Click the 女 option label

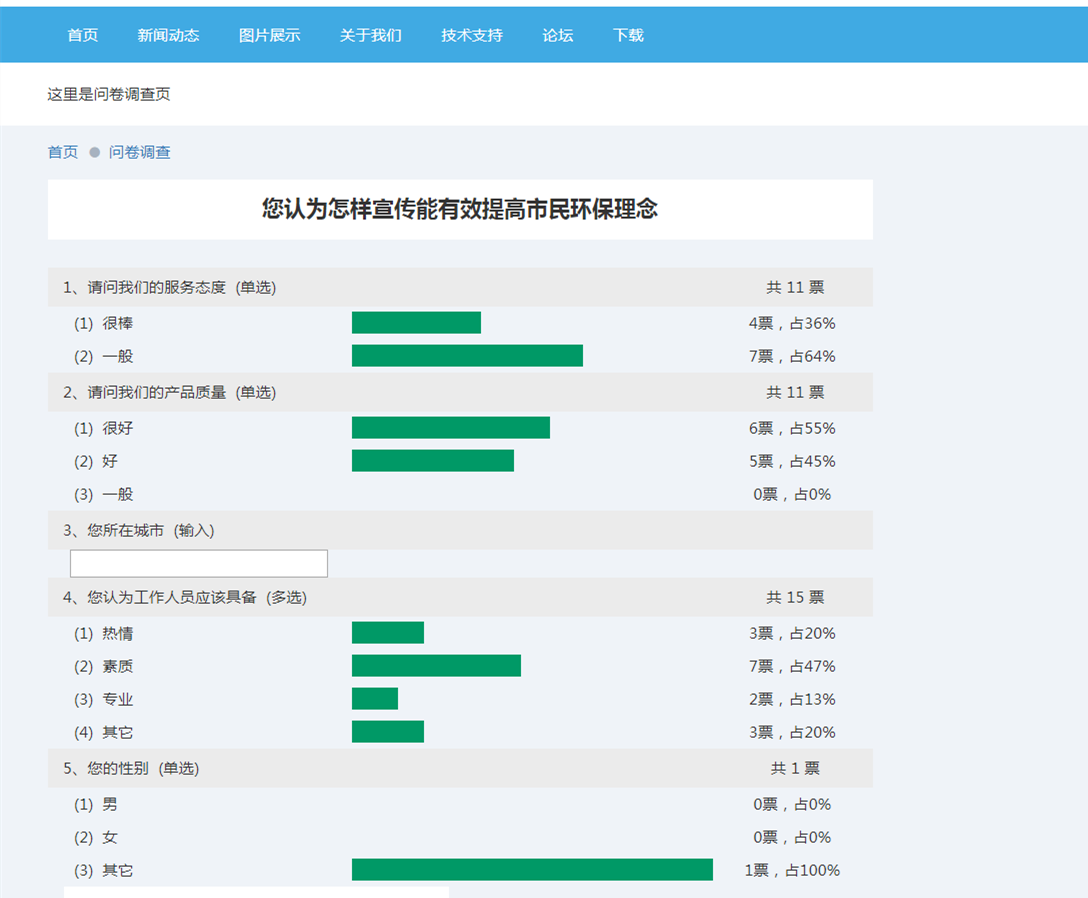(110, 838)
